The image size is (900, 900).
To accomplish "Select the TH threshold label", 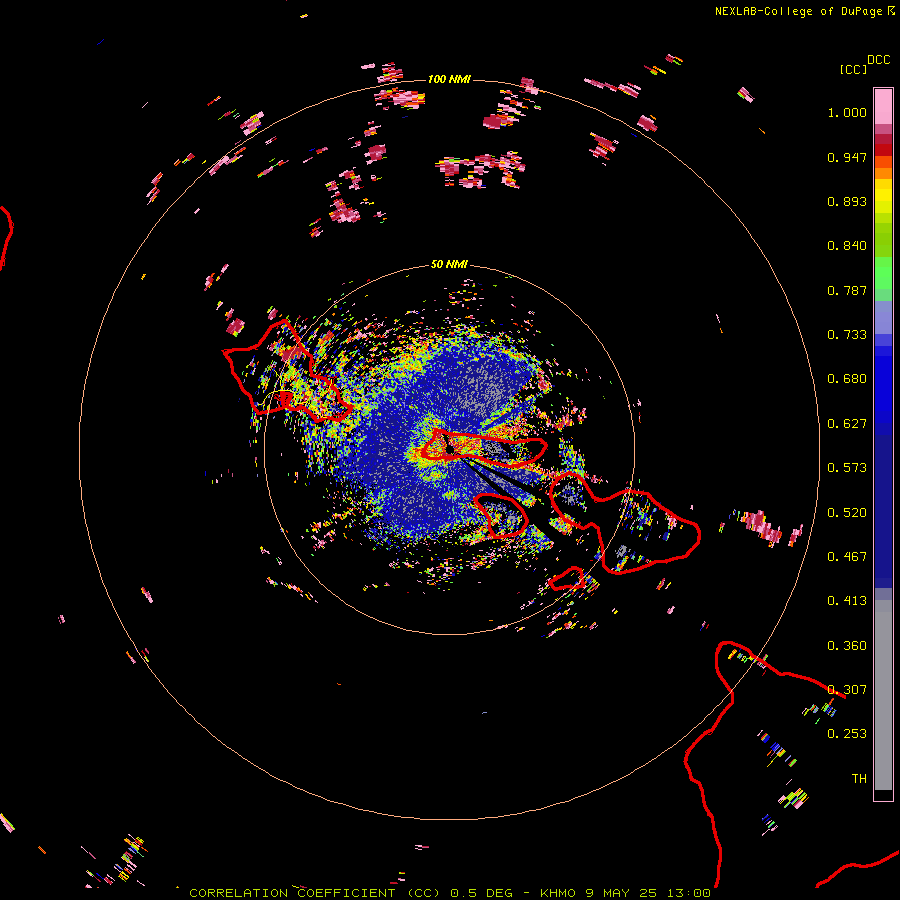I will (x=859, y=779).
